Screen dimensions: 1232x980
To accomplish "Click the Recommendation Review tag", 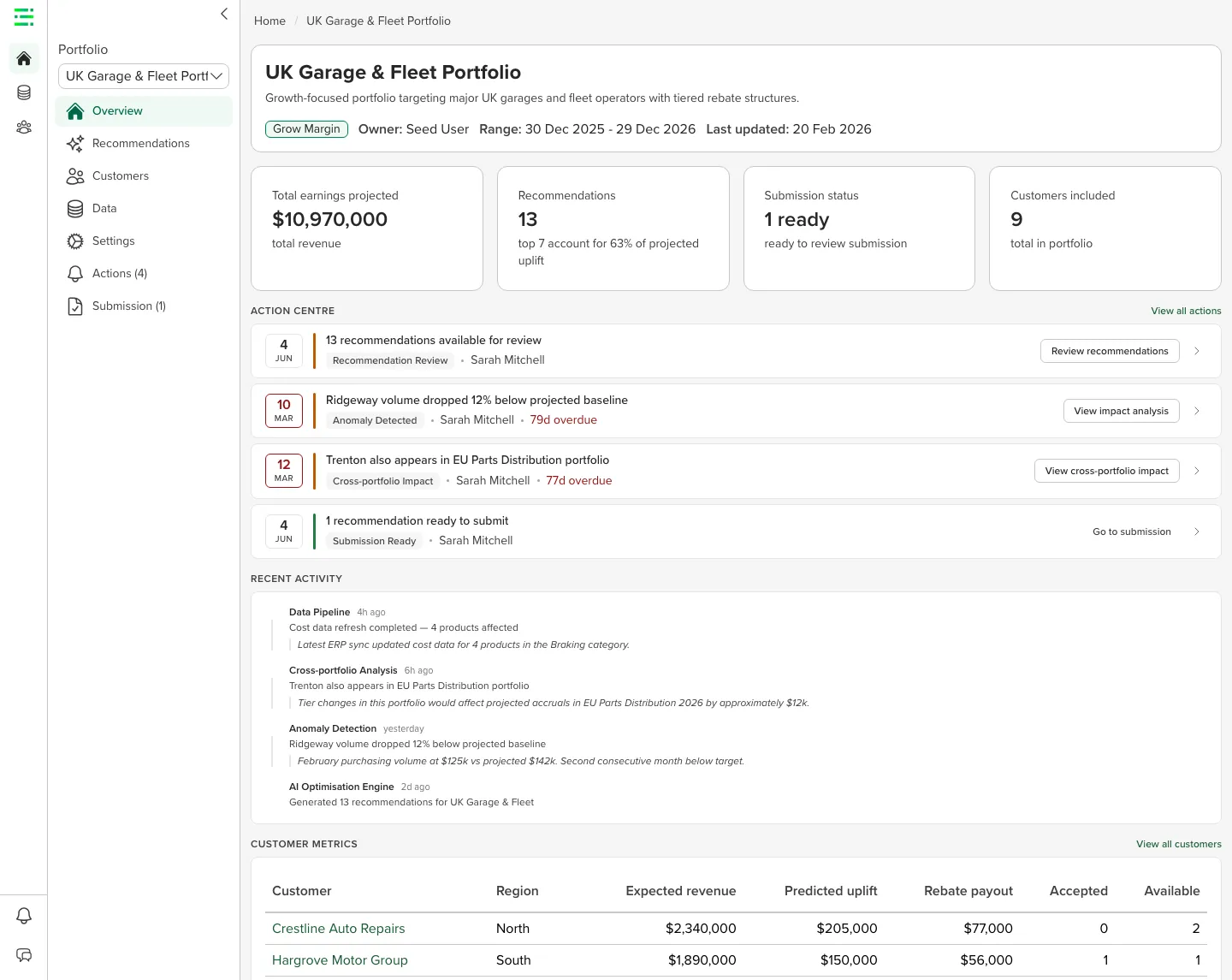I will 390,360.
